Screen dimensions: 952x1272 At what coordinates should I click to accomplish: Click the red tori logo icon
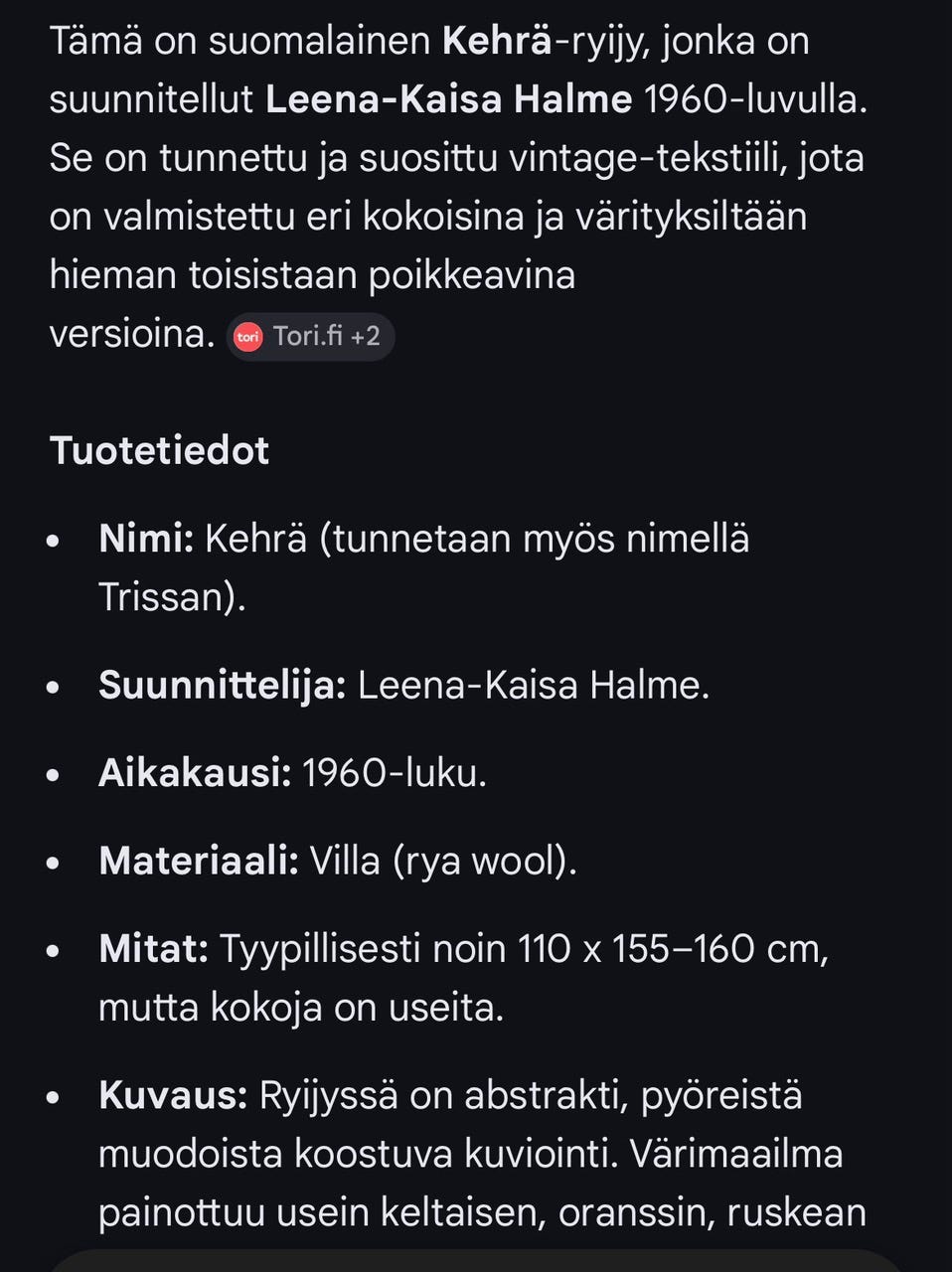click(x=247, y=337)
